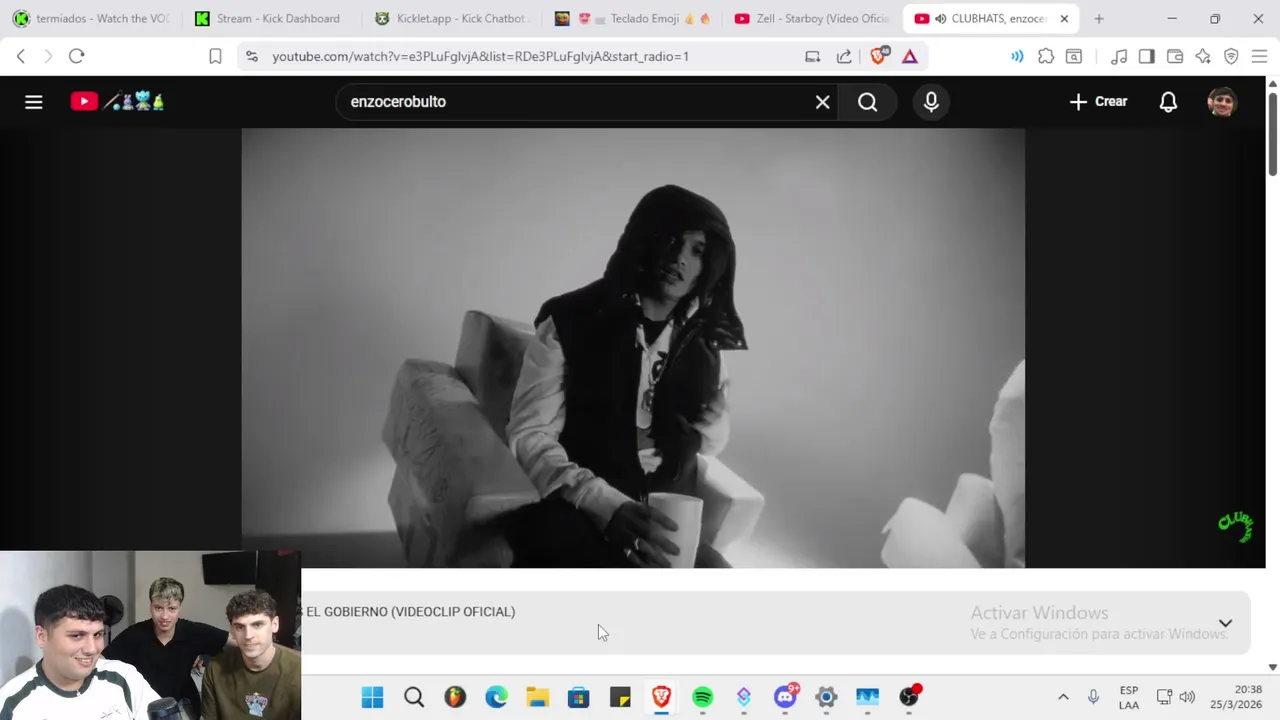Open Brave Shields lion icon
The image size is (1280, 720).
(878, 56)
